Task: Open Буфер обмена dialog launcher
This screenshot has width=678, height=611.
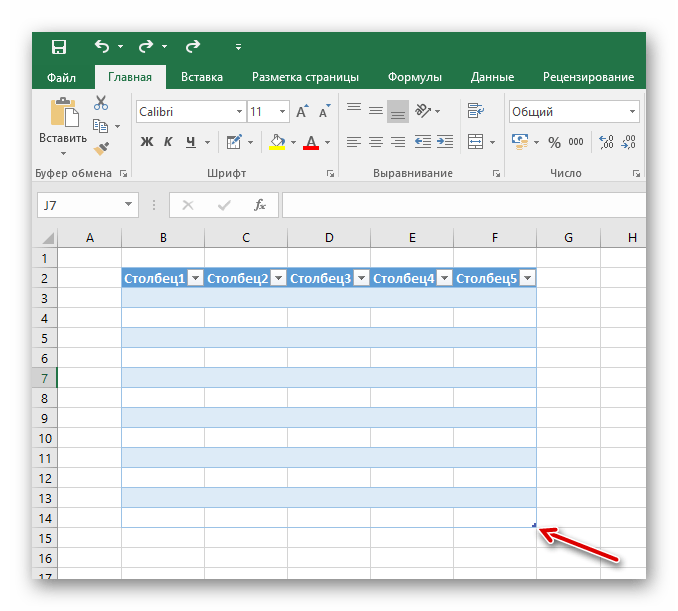Action: (124, 173)
